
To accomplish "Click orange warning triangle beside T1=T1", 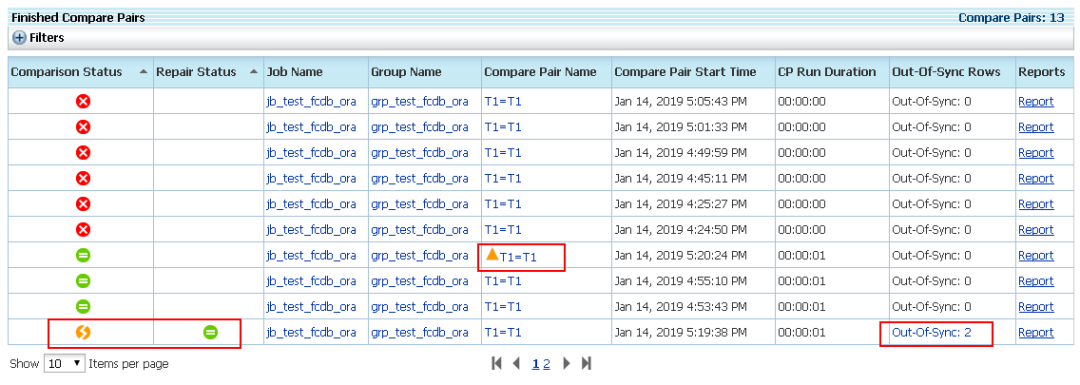I will (x=492, y=254).
